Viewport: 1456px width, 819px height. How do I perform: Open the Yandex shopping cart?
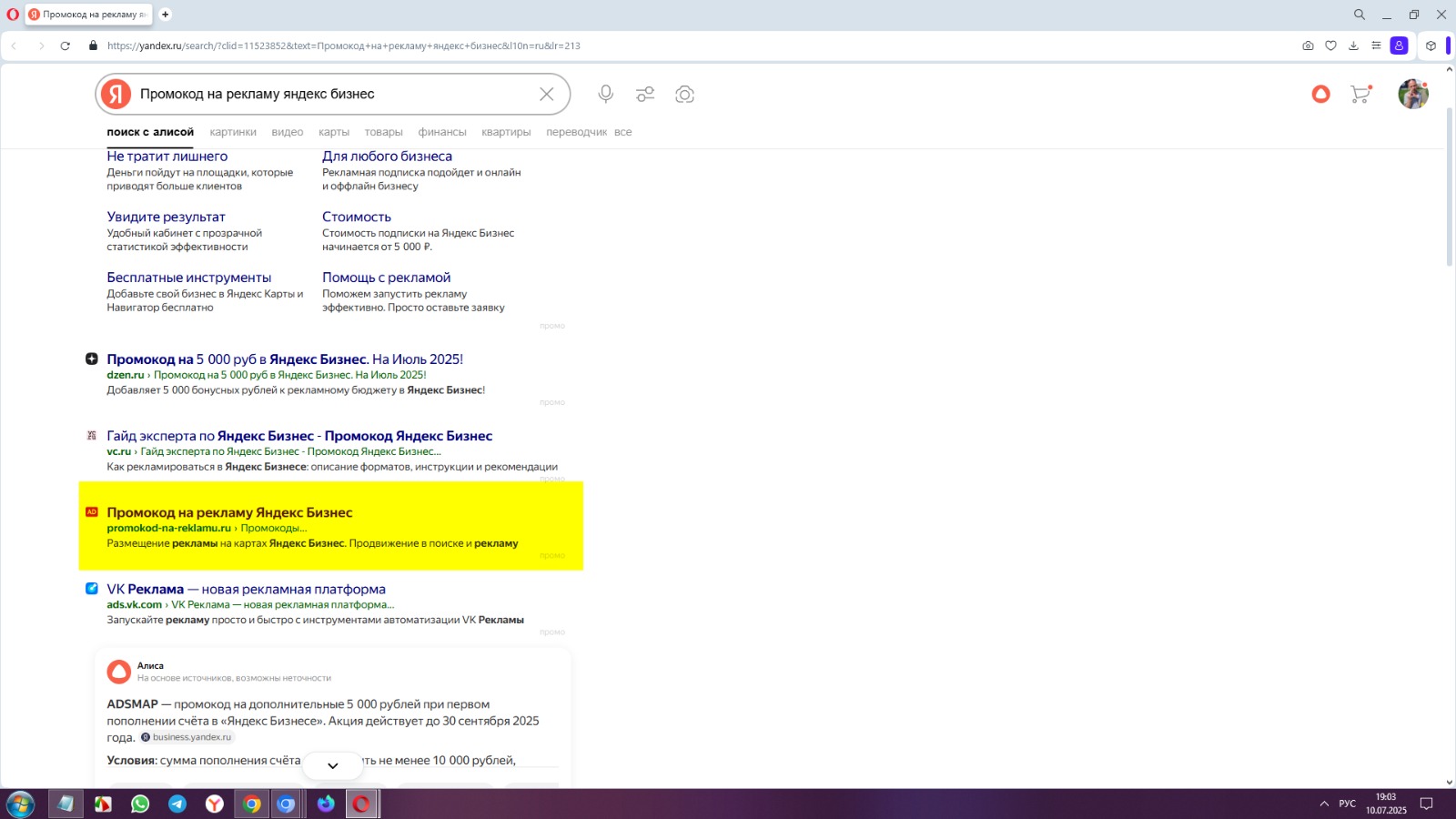(x=1360, y=94)
